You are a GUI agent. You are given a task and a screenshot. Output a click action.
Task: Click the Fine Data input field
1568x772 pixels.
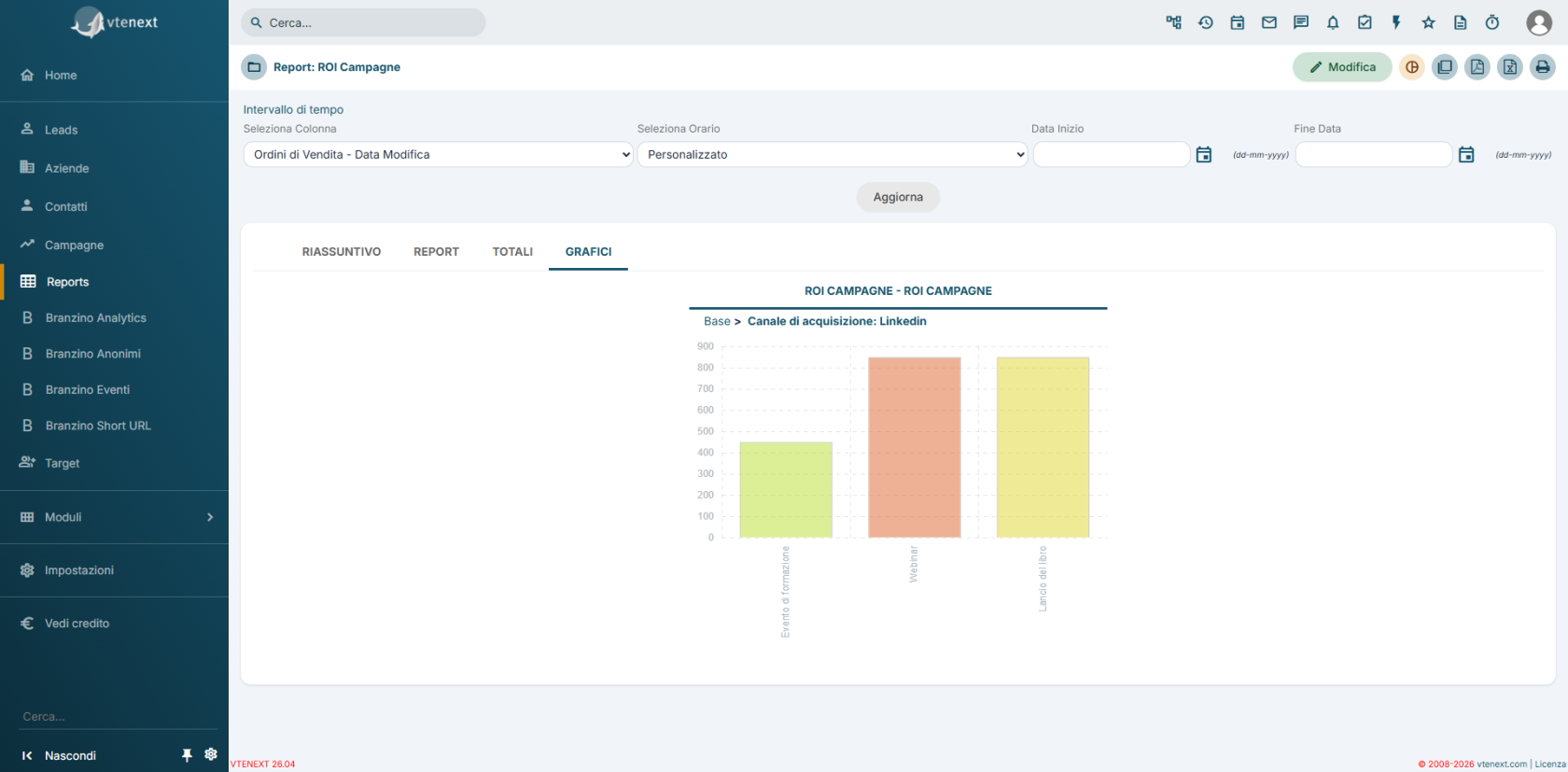tap(1374, 155)
